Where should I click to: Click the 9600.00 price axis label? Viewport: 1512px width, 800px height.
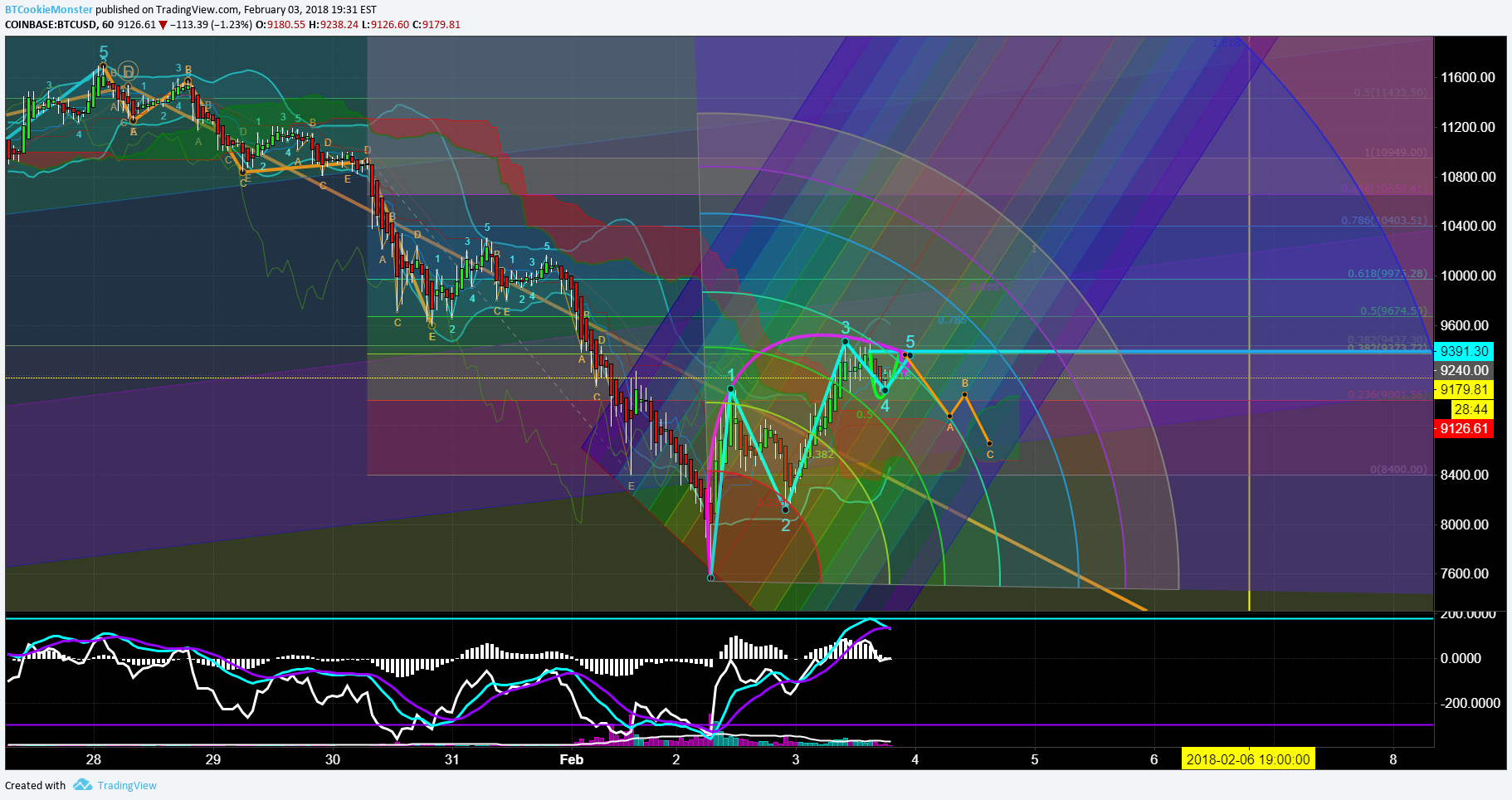tap(1464, 325)
